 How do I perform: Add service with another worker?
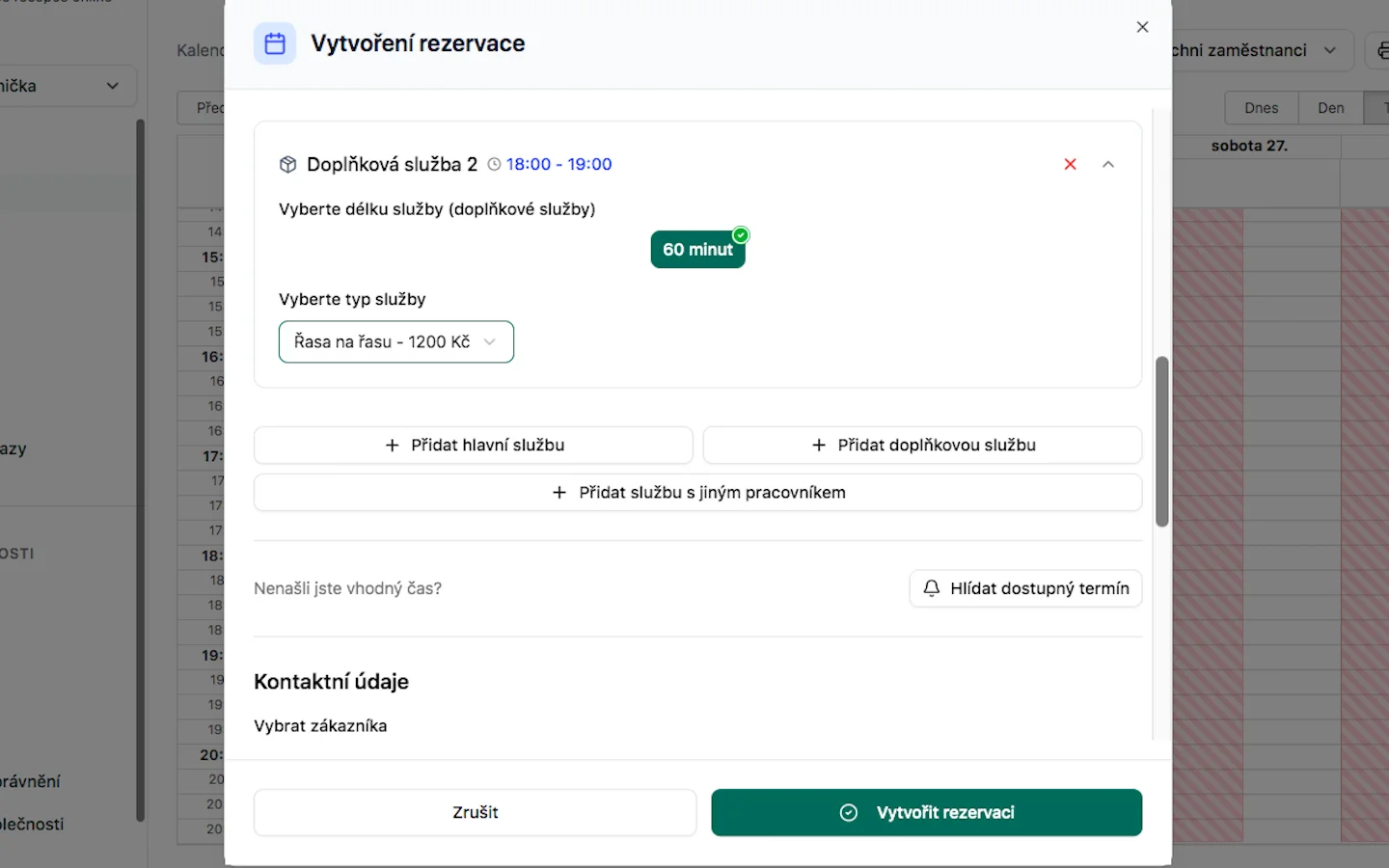[x=697, y=492]
